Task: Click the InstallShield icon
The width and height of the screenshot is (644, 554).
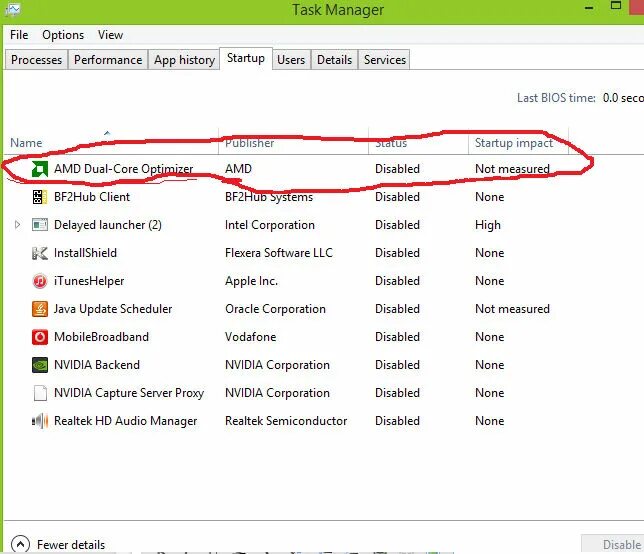Action: point(40,253)
